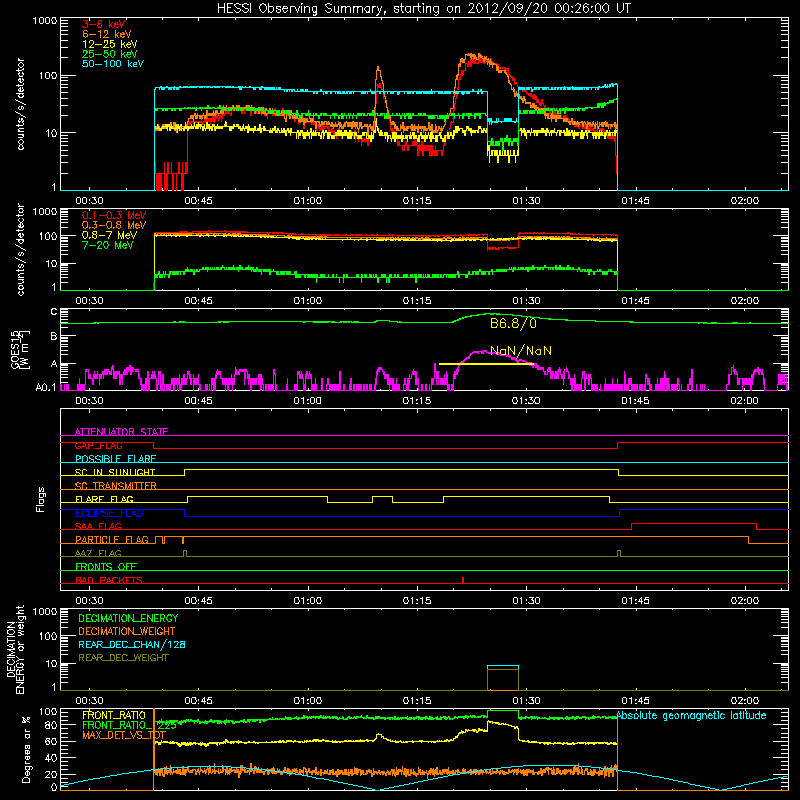
Task: Click the 7-20 MeV legend label
Action: click(x=107, y=245)
